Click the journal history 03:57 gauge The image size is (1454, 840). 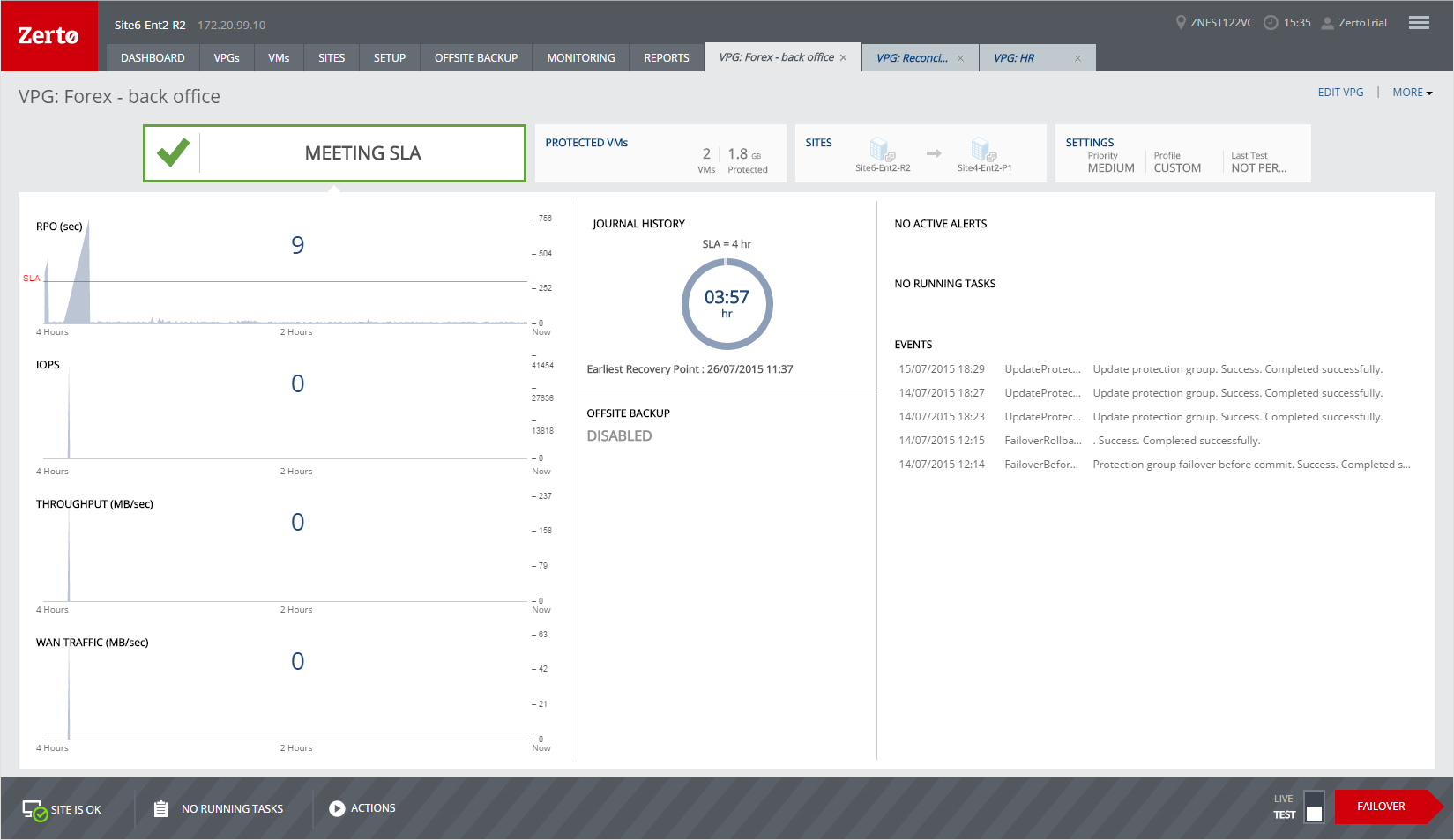point(727,303)
